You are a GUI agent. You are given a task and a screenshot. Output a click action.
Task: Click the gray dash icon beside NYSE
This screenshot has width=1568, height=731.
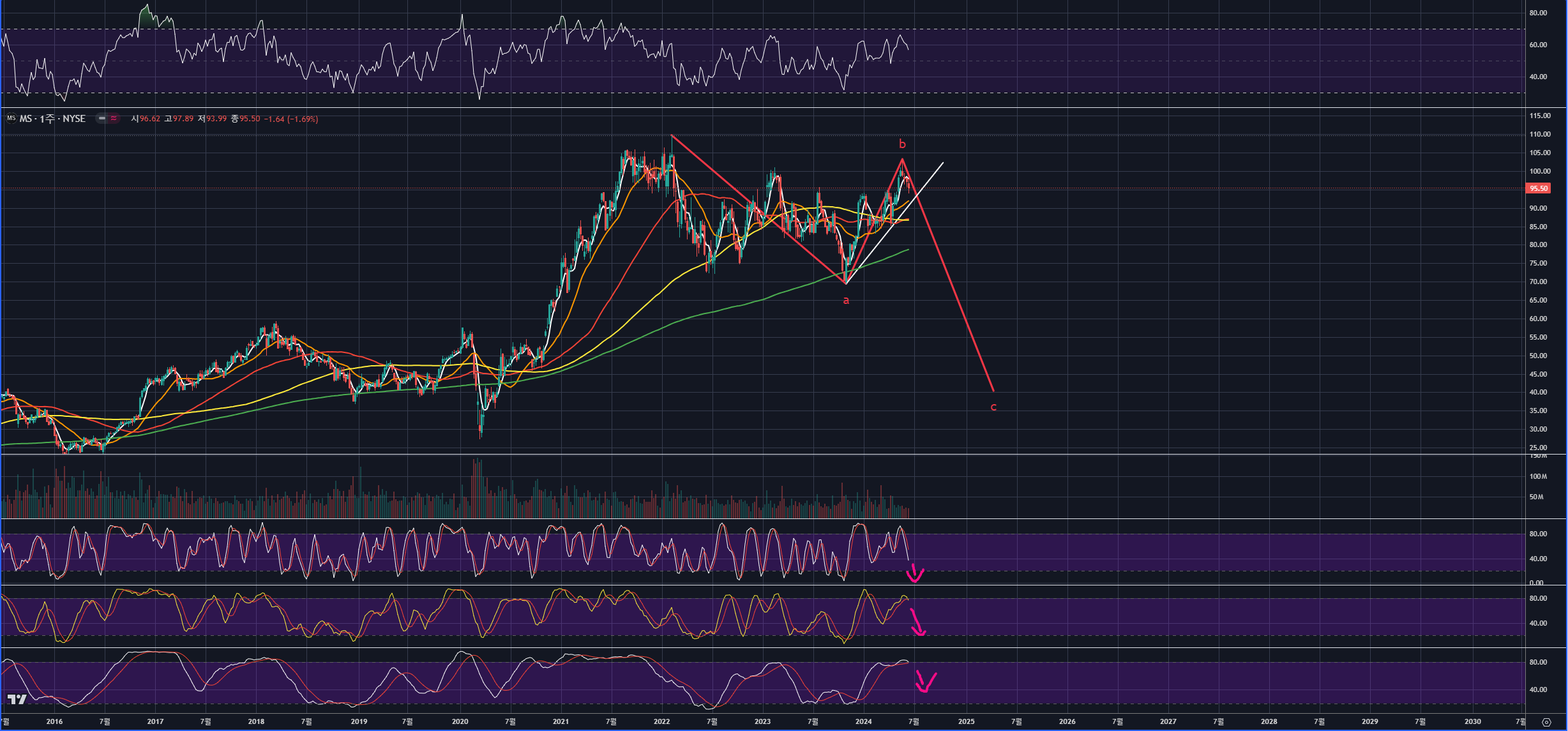(x=102, y=119)
